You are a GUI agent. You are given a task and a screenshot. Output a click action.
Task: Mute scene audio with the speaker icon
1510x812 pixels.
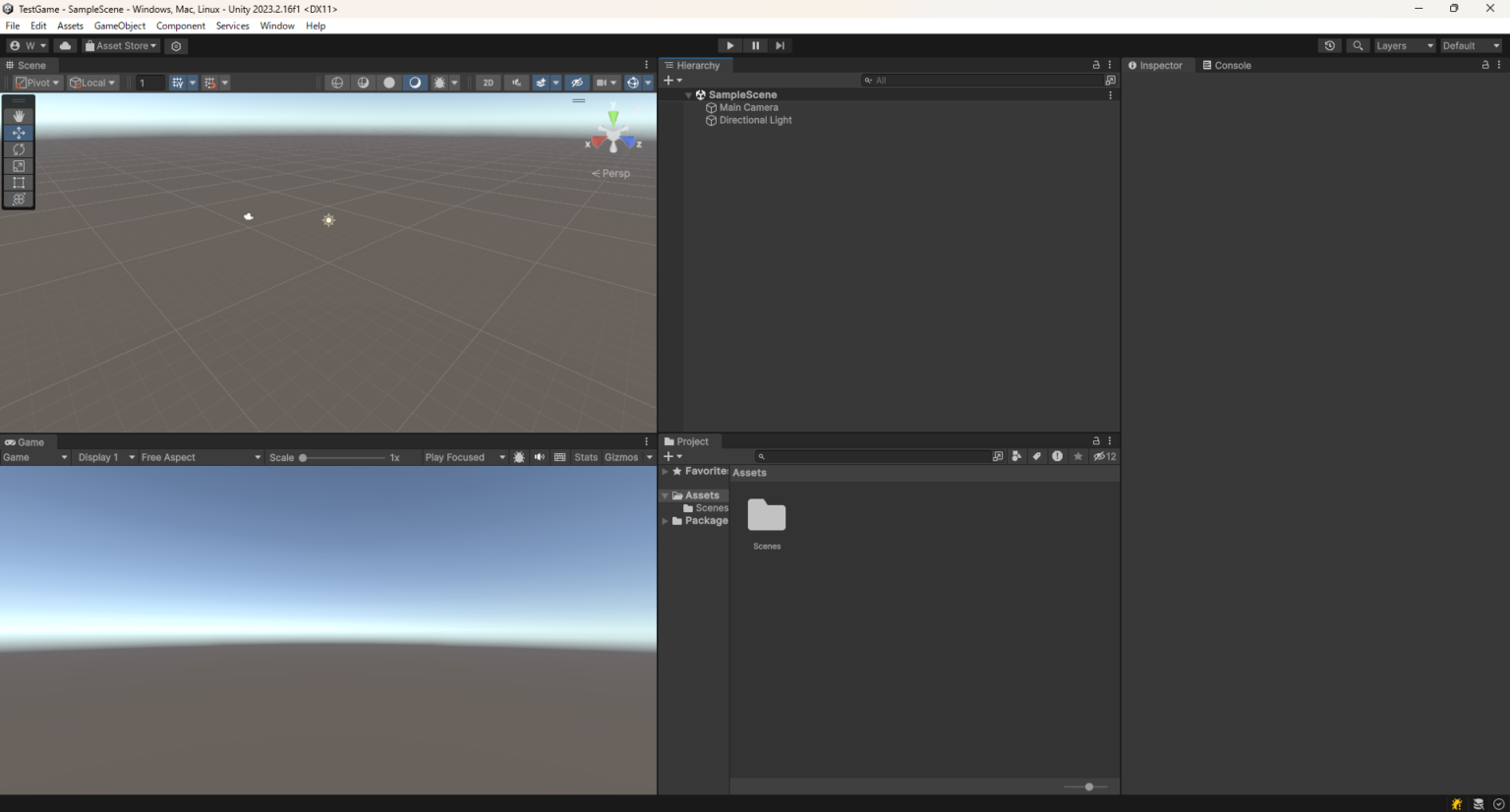point(539,457)
